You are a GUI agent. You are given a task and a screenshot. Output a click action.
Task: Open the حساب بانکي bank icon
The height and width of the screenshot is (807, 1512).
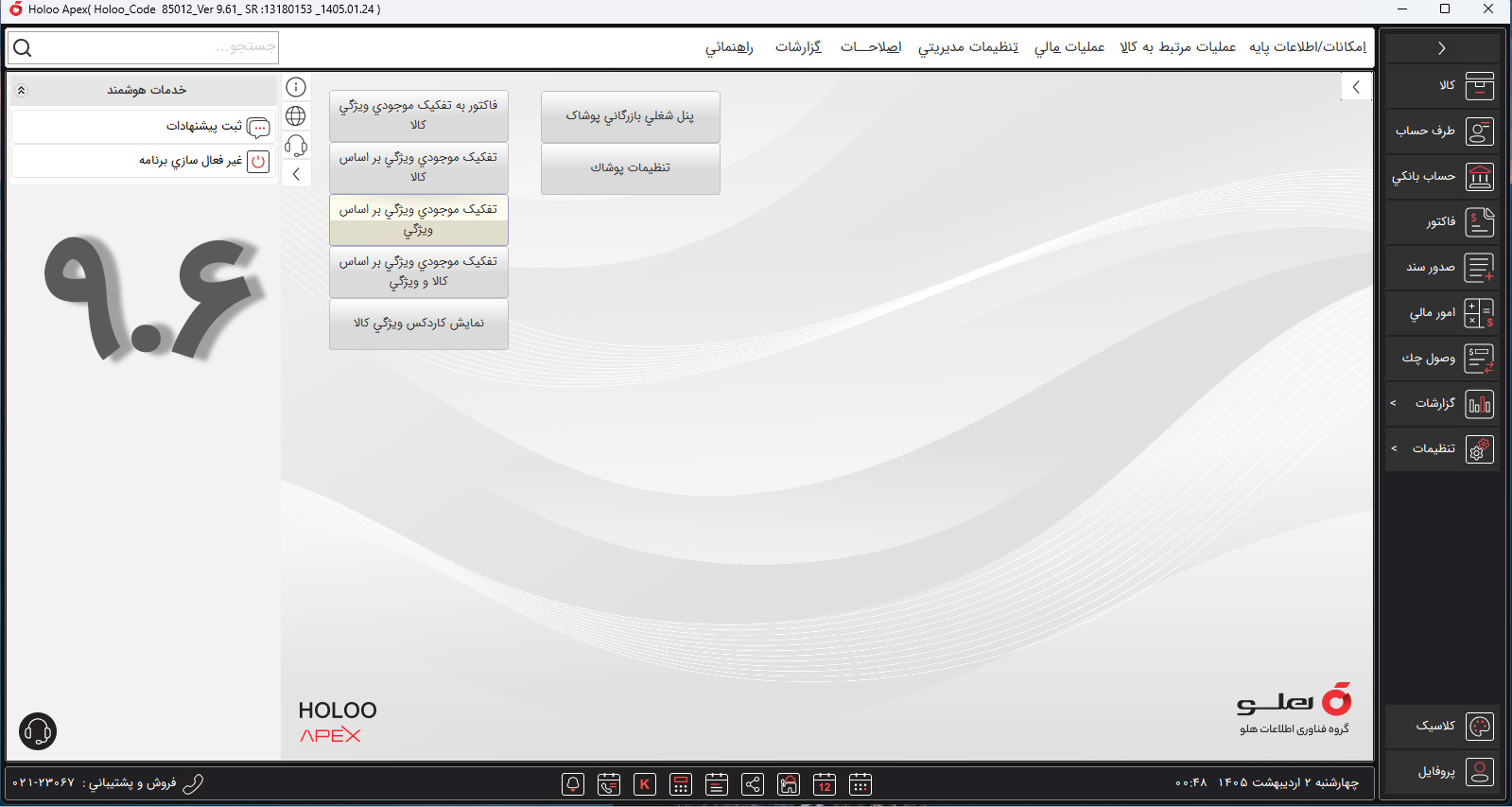1479,177
